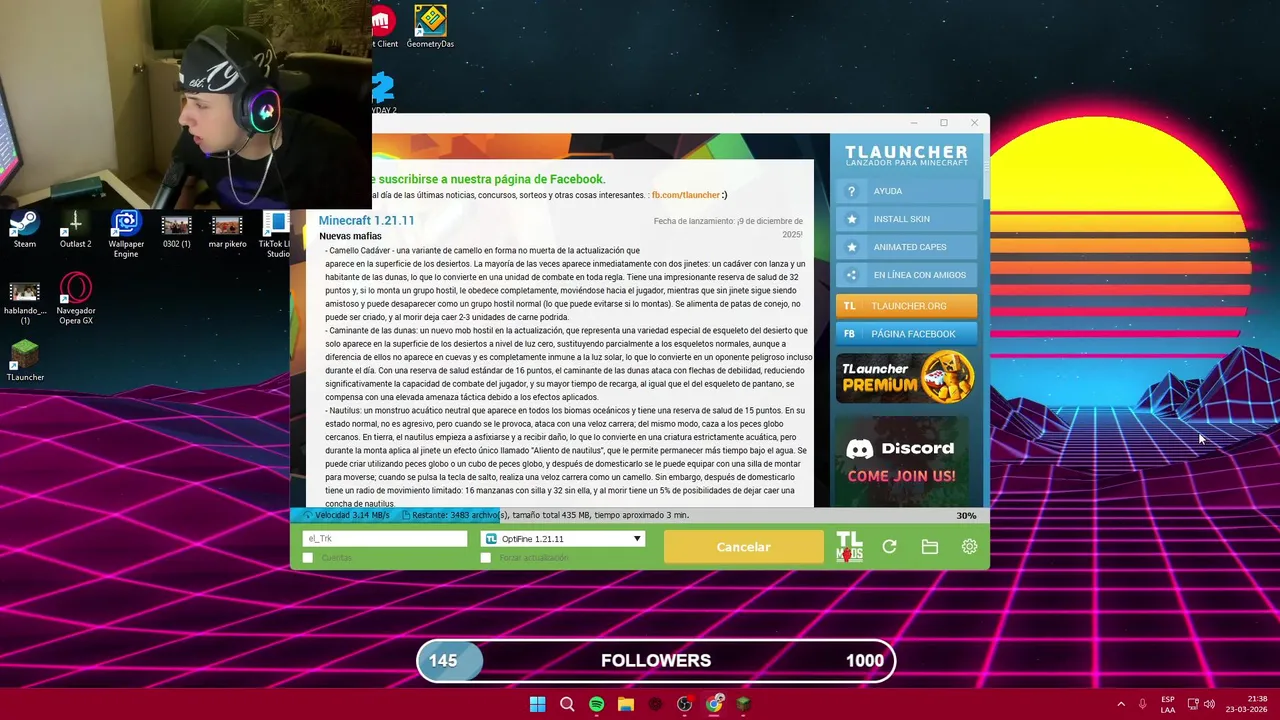Open Windows Start menu
Viewport: 1280px width, 720px height.
(x=537, y=704)
